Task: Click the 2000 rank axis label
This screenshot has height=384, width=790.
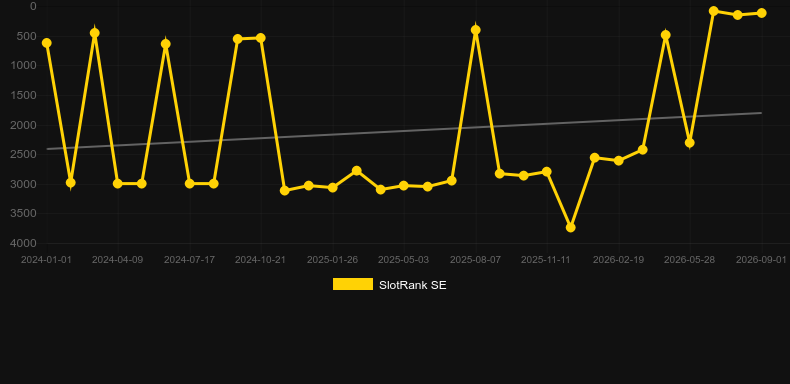Action: [24, 125]
